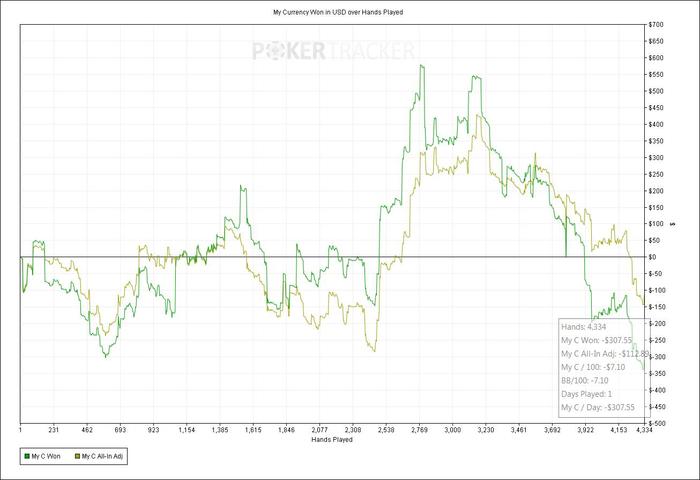
Task: Click the 462 x-axis tick label
Action: [x=87, y=430]
